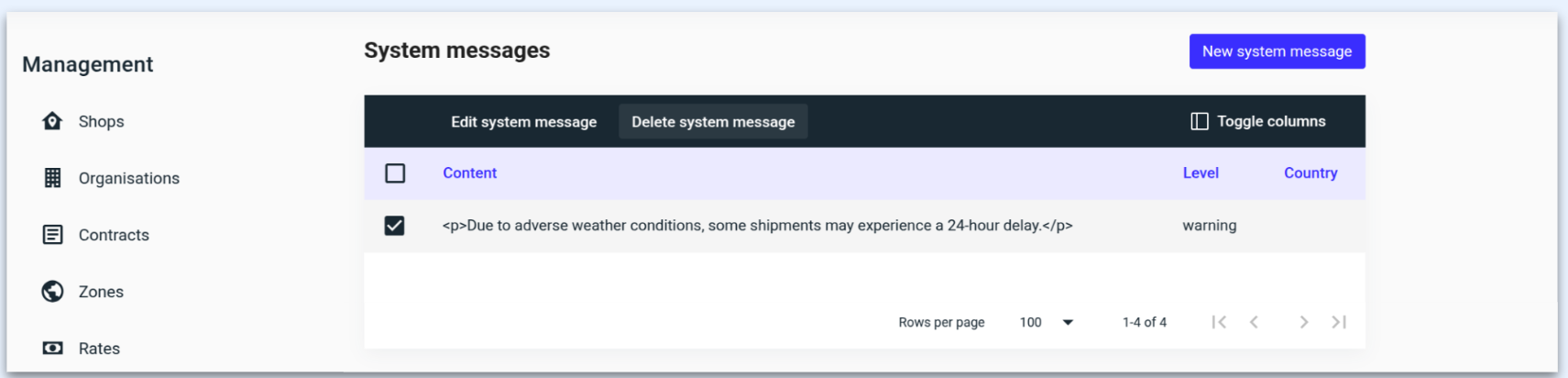The height and width of the screenshot is (378, 1568).
Task: Click the Shops home icon
Action: tap(52, 121)
